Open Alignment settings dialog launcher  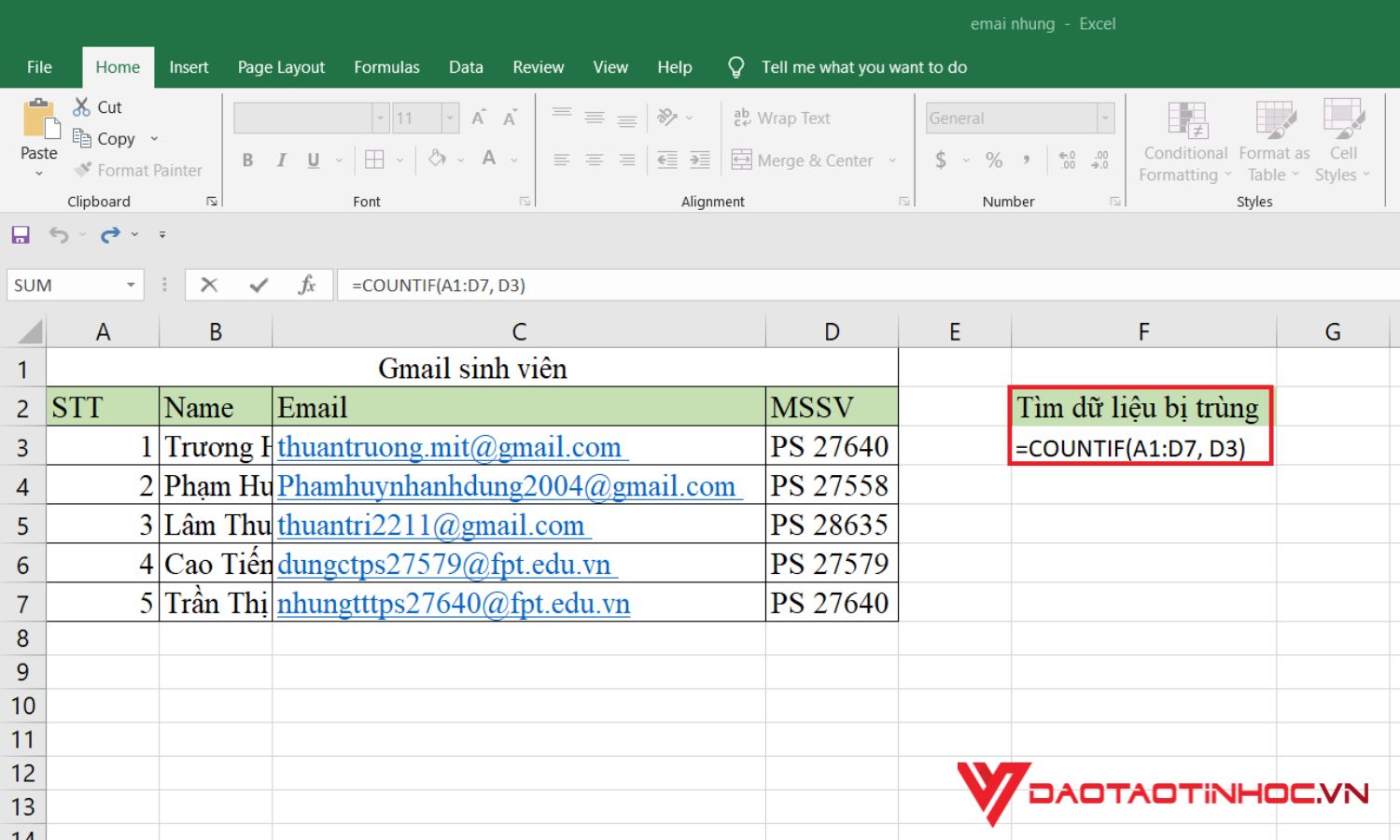[x=903, y=201]
